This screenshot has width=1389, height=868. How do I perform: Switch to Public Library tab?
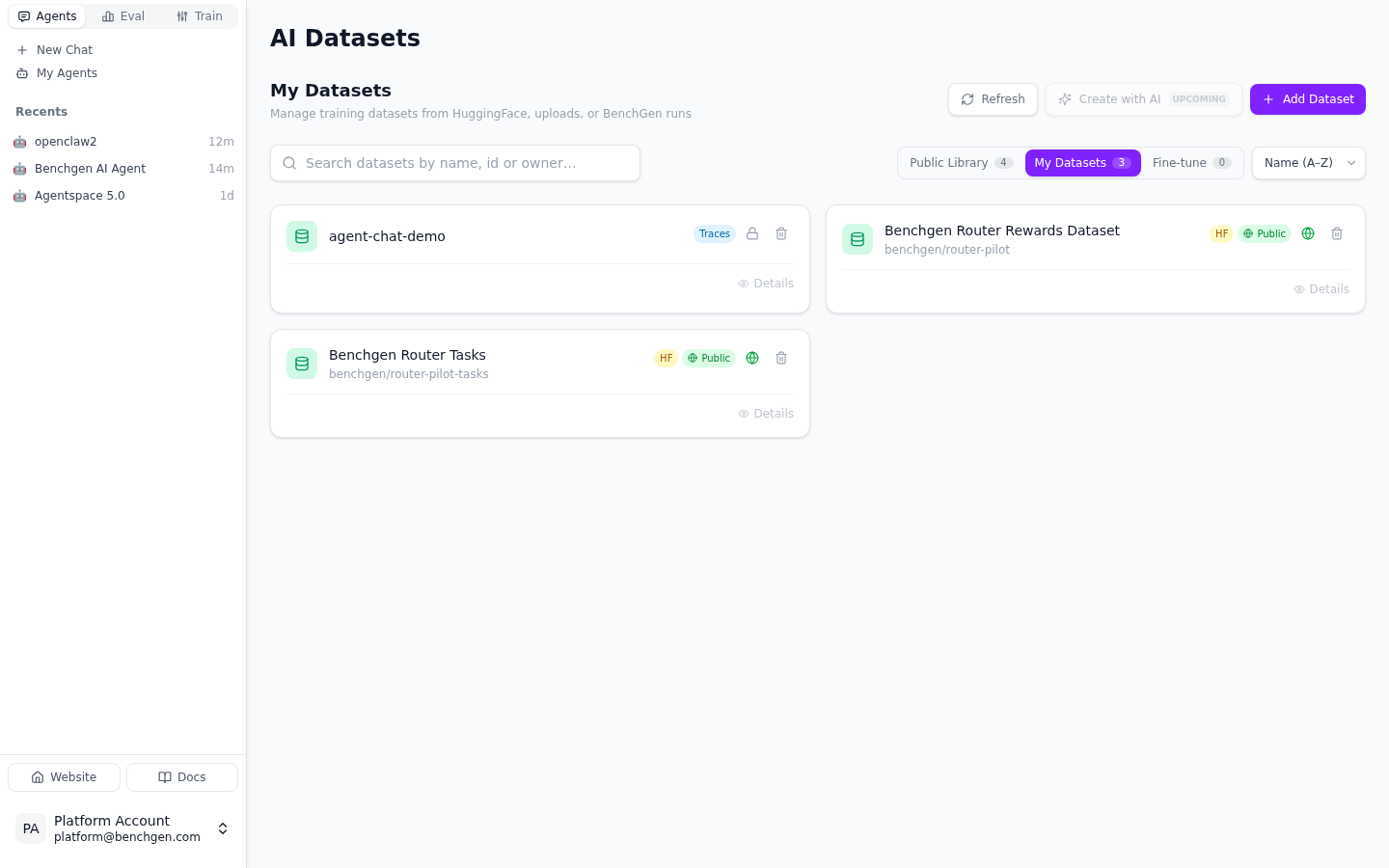tap(961, 163)
